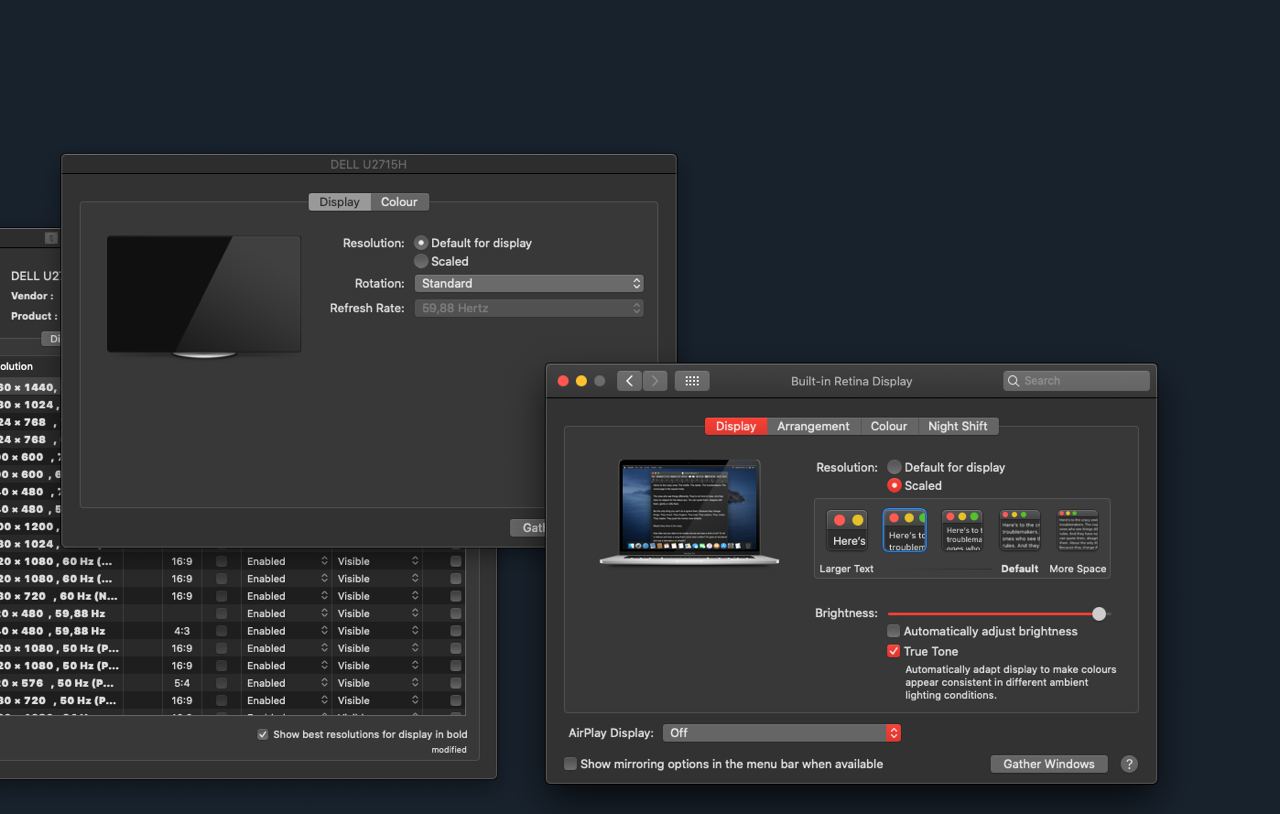
Task: Click the 720, 60 Hz resolution row text
Action: (x=59, y=596)
